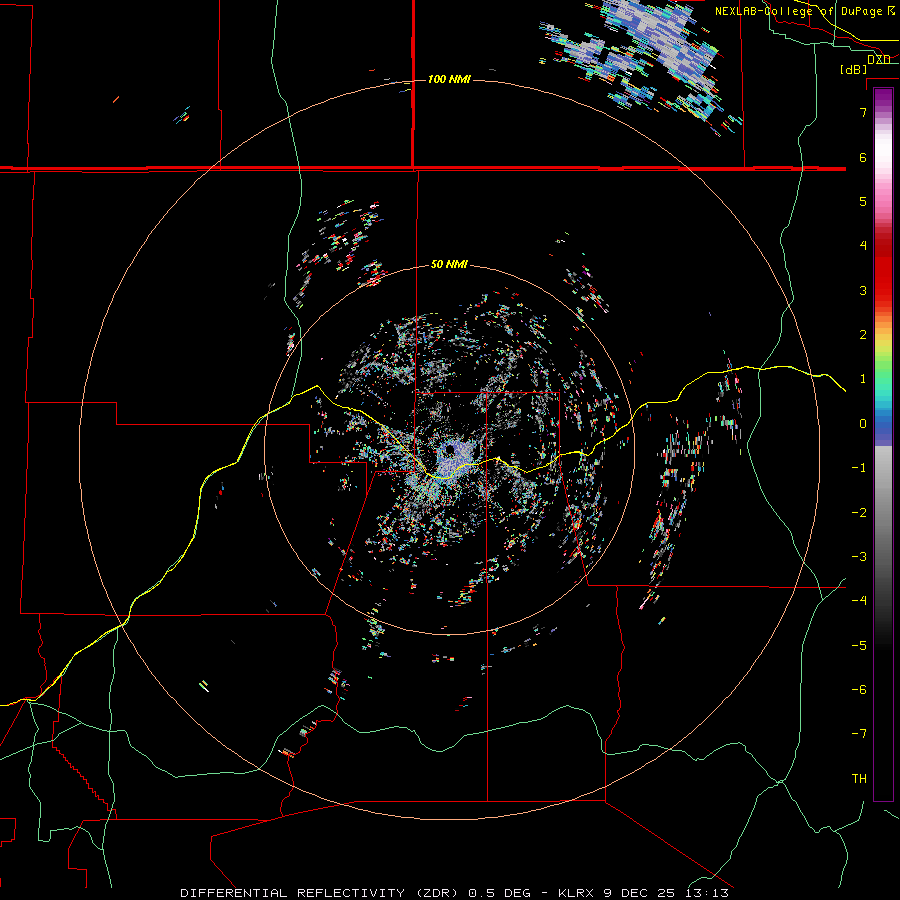
Task: Click the 5 dB tick label
Action: tap(863, 201)
